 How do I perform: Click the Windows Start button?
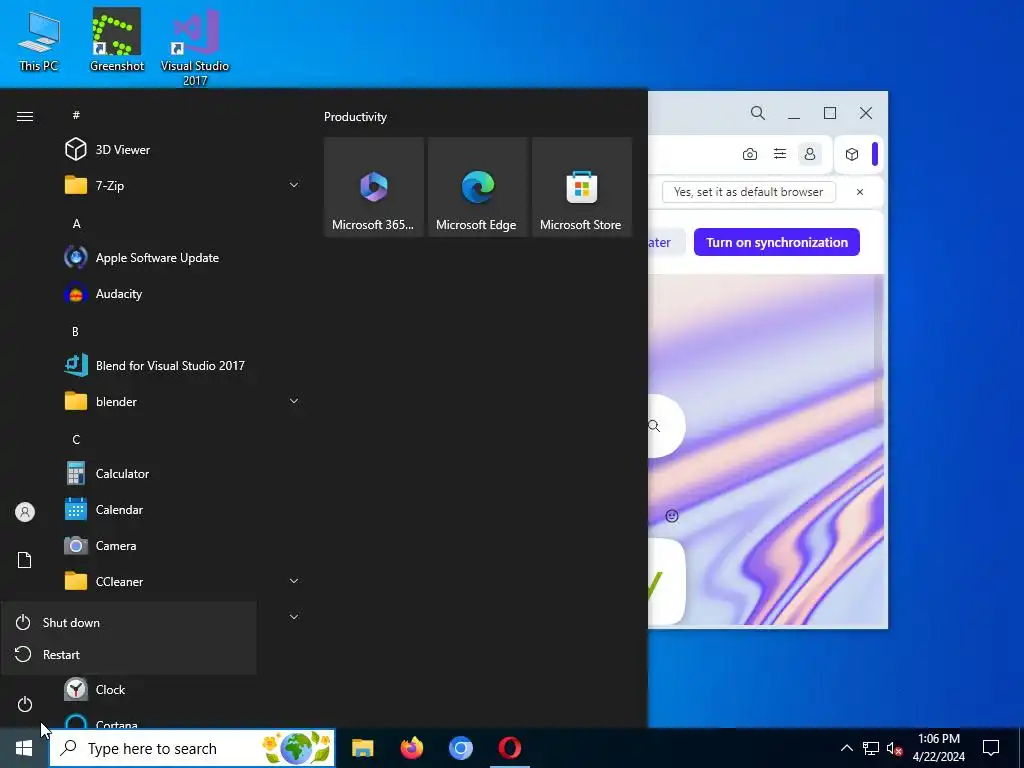(24, 748)
